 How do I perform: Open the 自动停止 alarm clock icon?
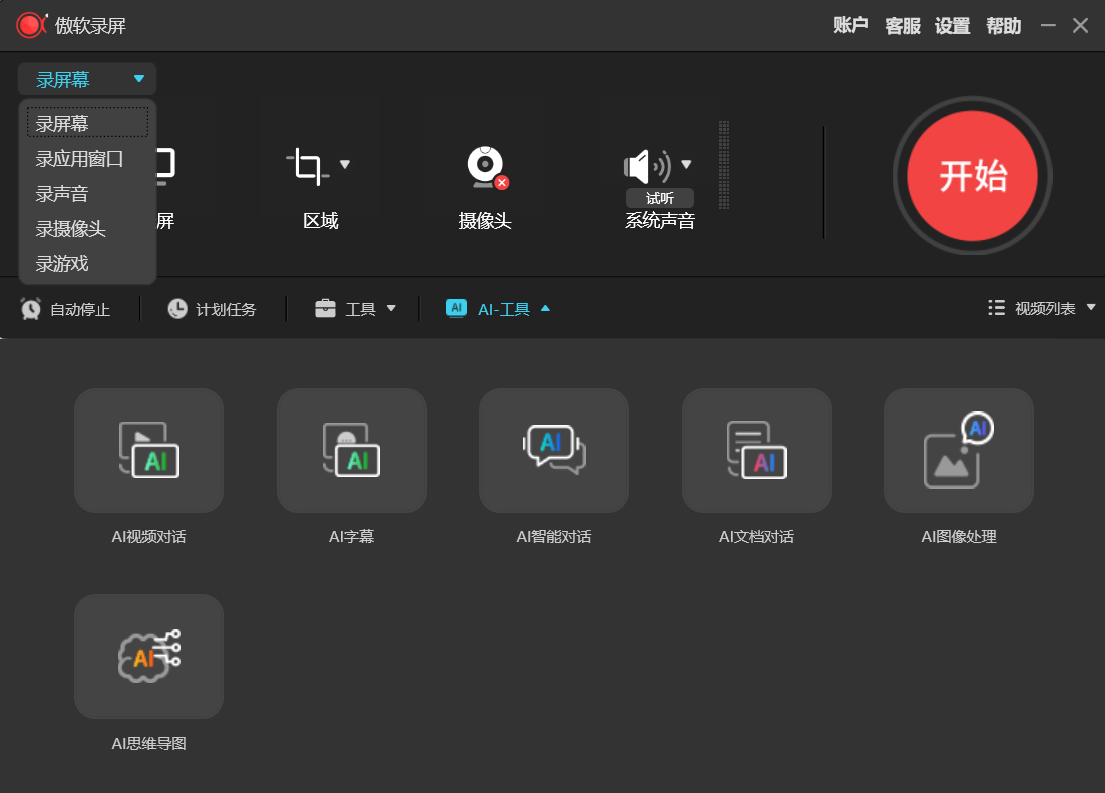pyautogui.click(x=30, y=309)
